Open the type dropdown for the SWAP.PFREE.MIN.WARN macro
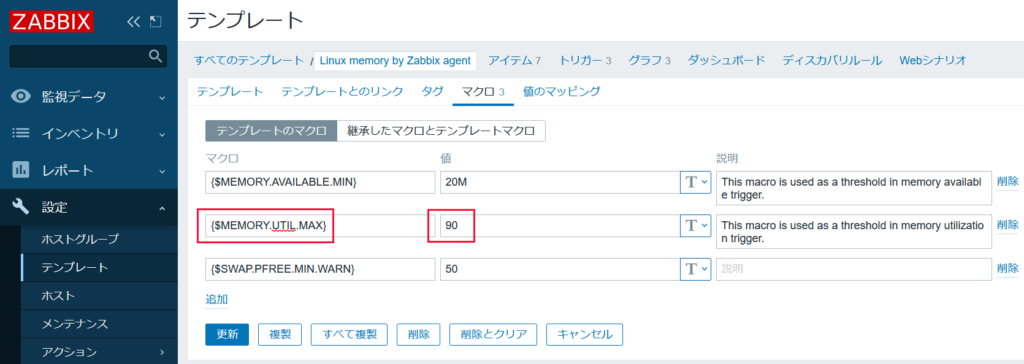The image size is (1024, 364). point(696,269)
